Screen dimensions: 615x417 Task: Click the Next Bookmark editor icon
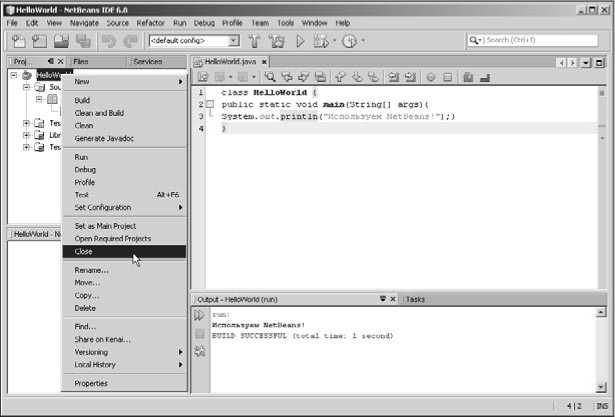tap(357, 77)
